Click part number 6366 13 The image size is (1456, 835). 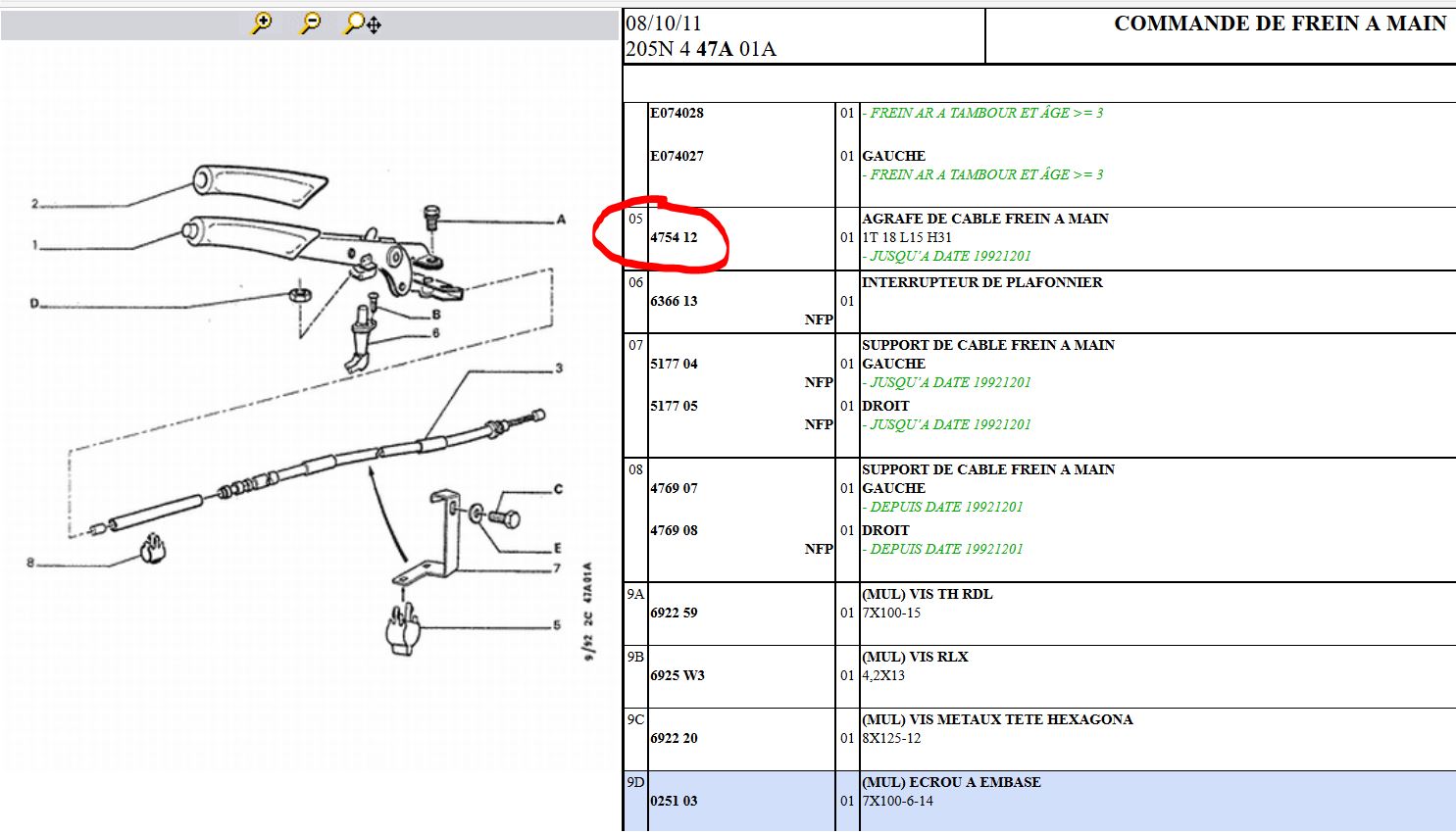pyautogui.click(x=674, y=301)
